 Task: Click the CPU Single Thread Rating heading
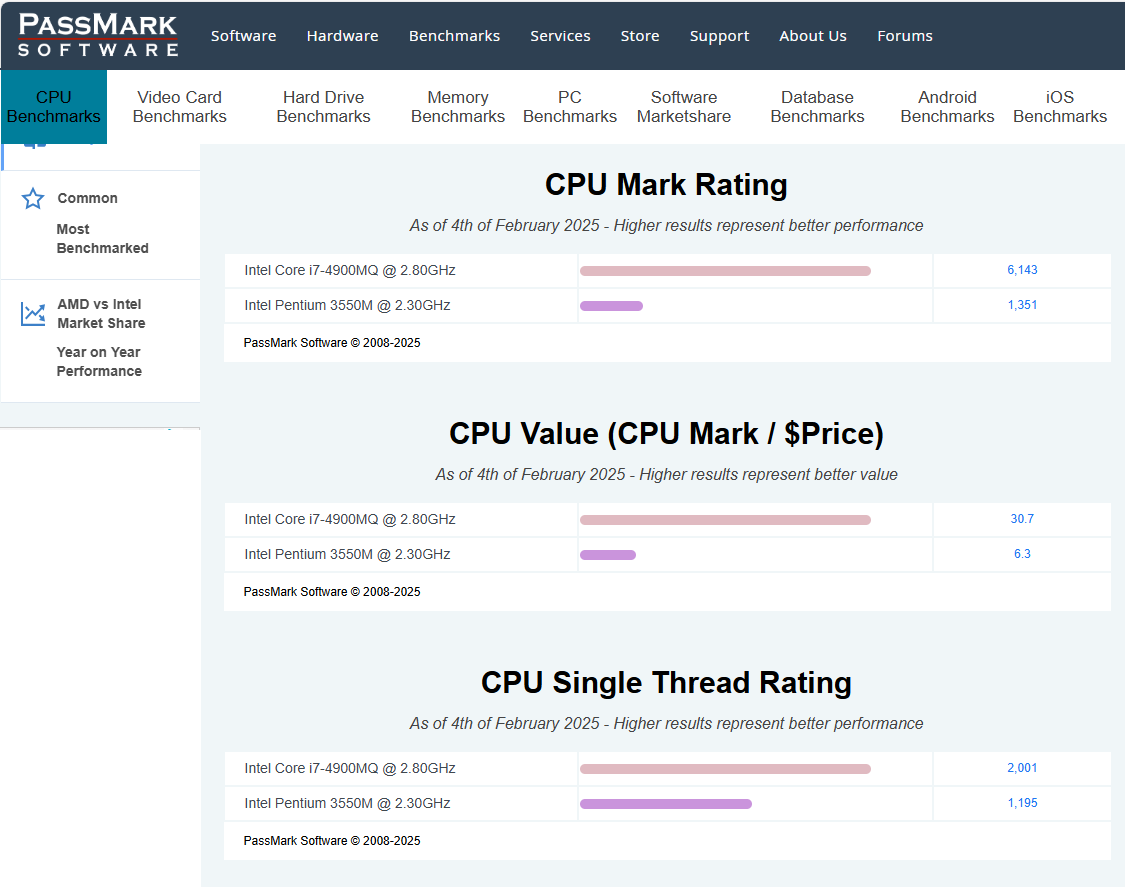pyautogui.click(x=667, y=683)
